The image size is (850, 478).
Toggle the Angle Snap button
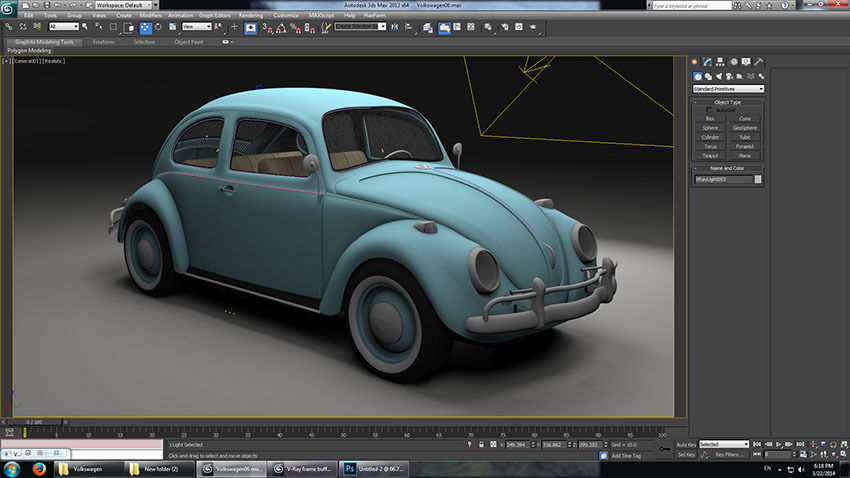tap(280, 28)
